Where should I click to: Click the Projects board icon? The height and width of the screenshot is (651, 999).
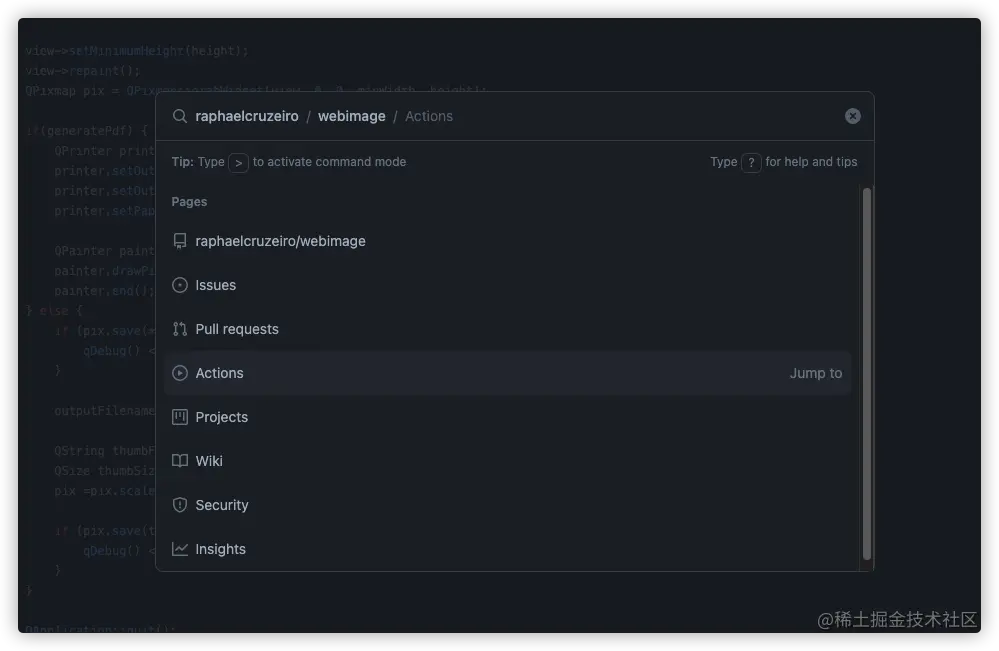(180, 417)
